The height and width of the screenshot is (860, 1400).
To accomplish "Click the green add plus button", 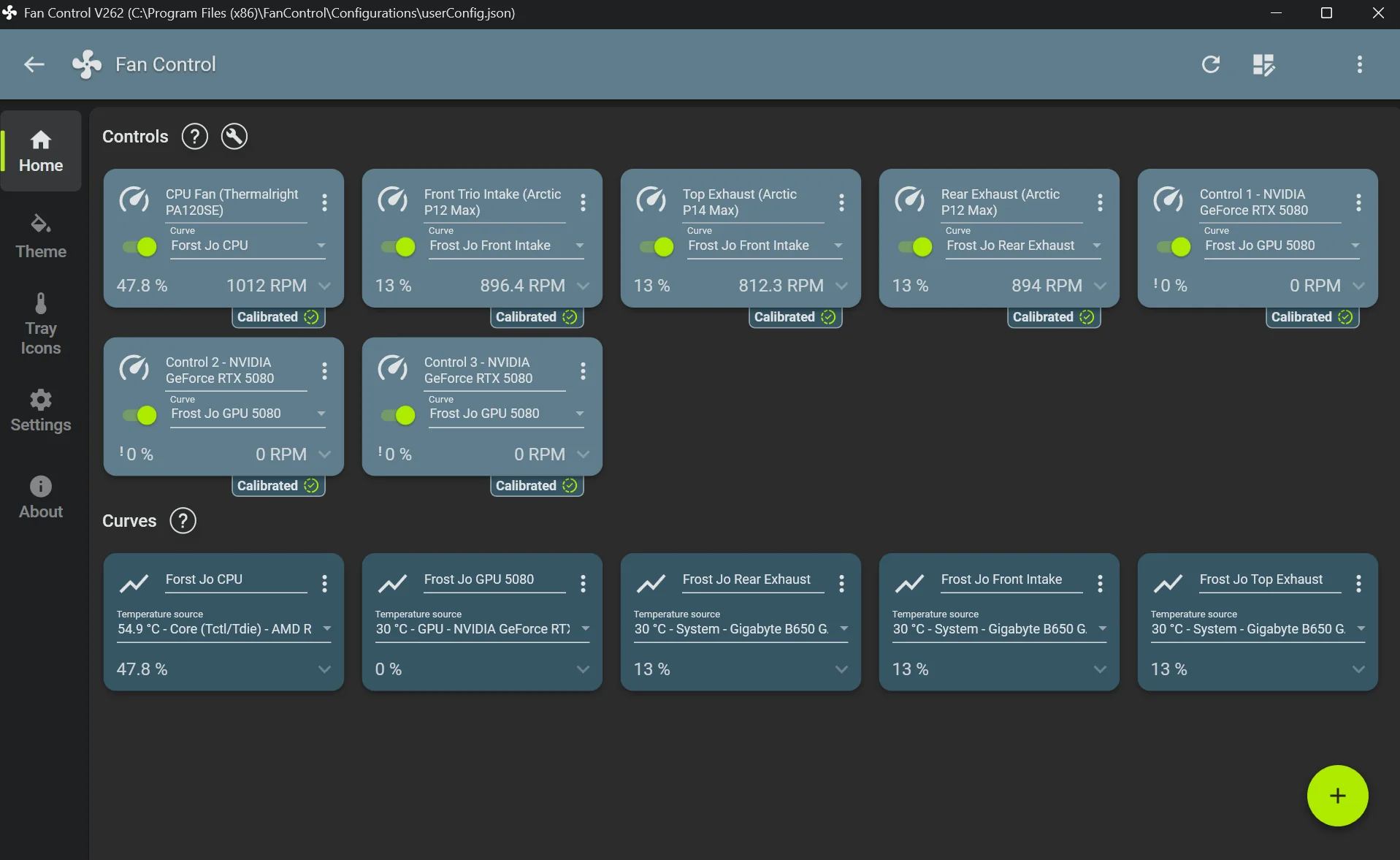I will click(1337, 796).
